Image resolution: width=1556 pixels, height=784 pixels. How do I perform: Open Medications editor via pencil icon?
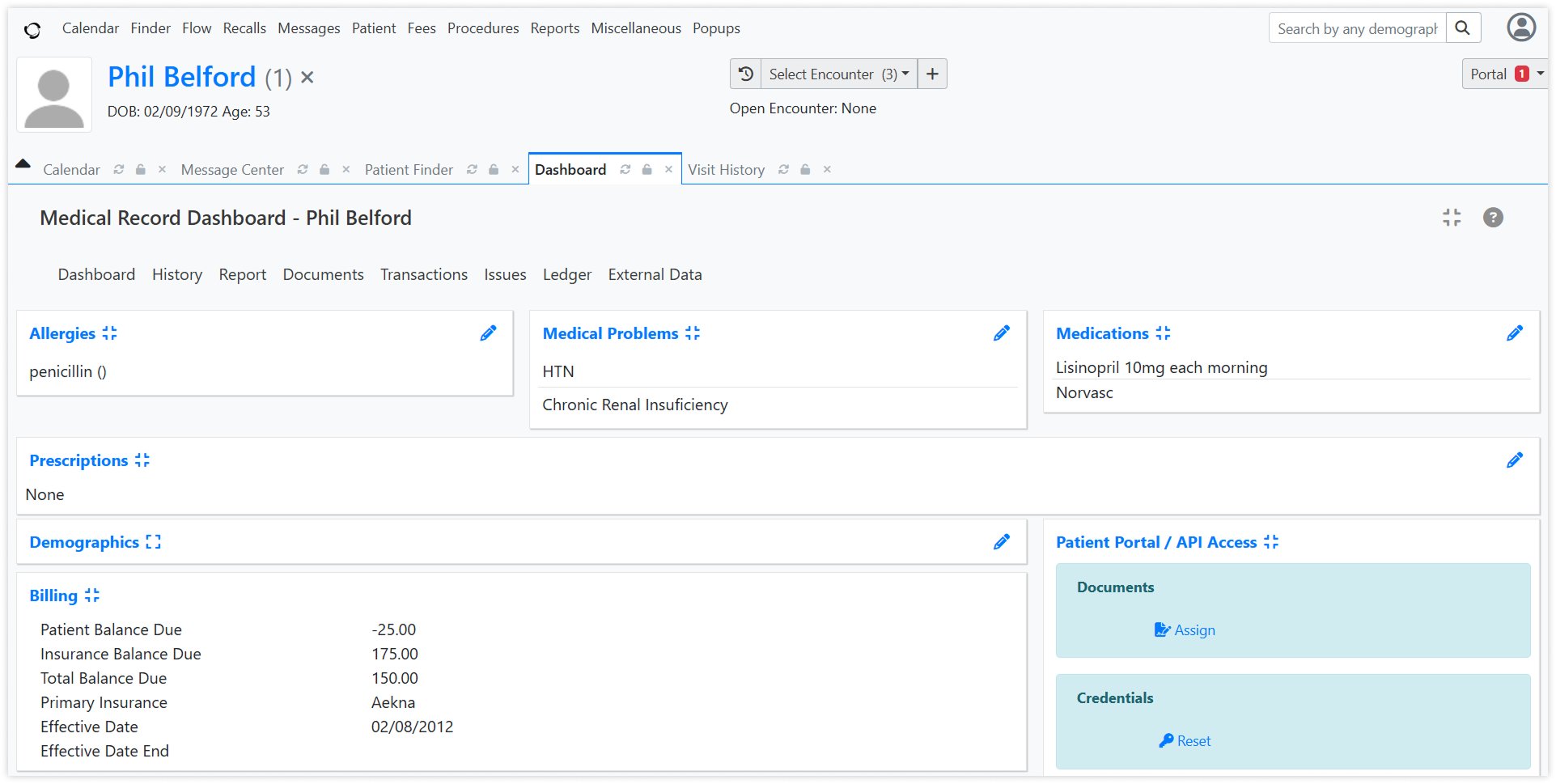pos(1515,333)
